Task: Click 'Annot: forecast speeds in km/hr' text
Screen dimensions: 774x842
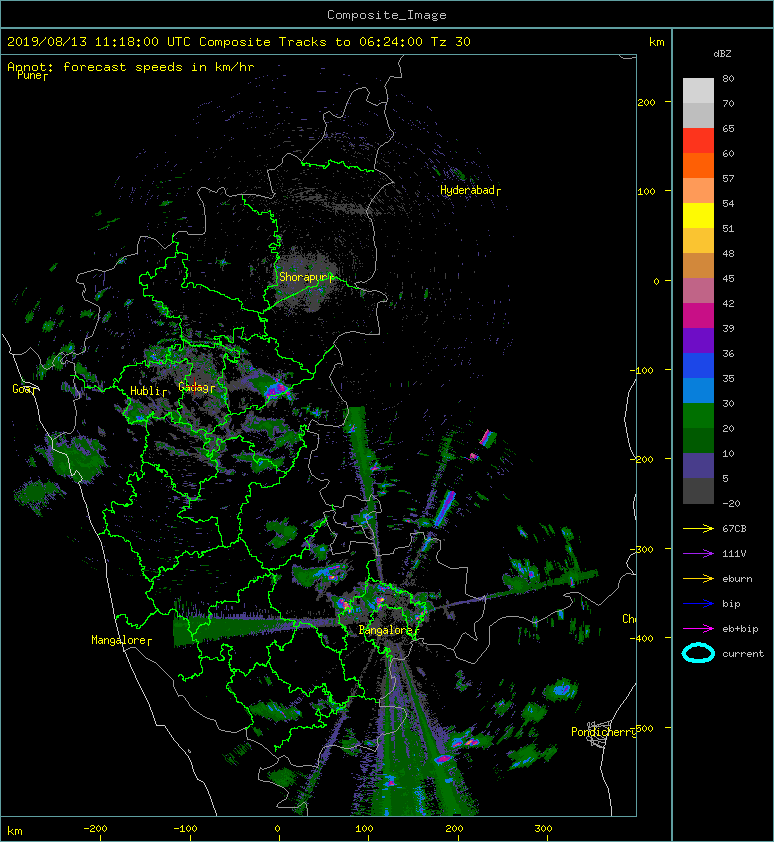Action: pyautogui.click(x=131, y=67)
